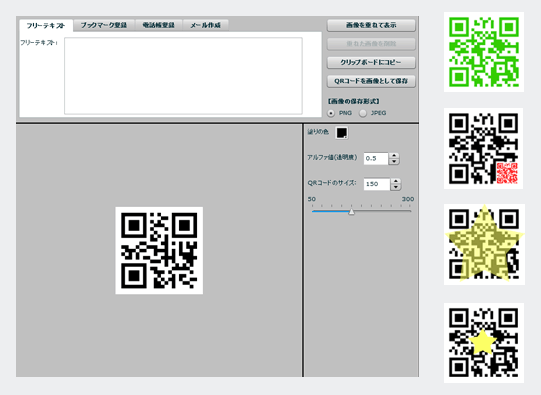Click the 300 maximum label on size slider
541x395 pixels.
pos(408,199)
